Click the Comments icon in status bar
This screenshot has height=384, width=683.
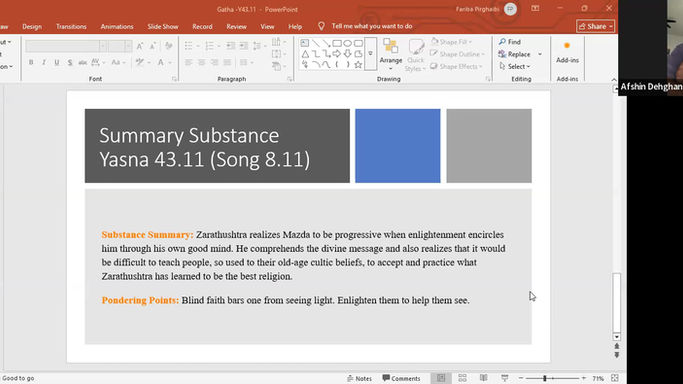pyautogui.click(x=386, y=378)
